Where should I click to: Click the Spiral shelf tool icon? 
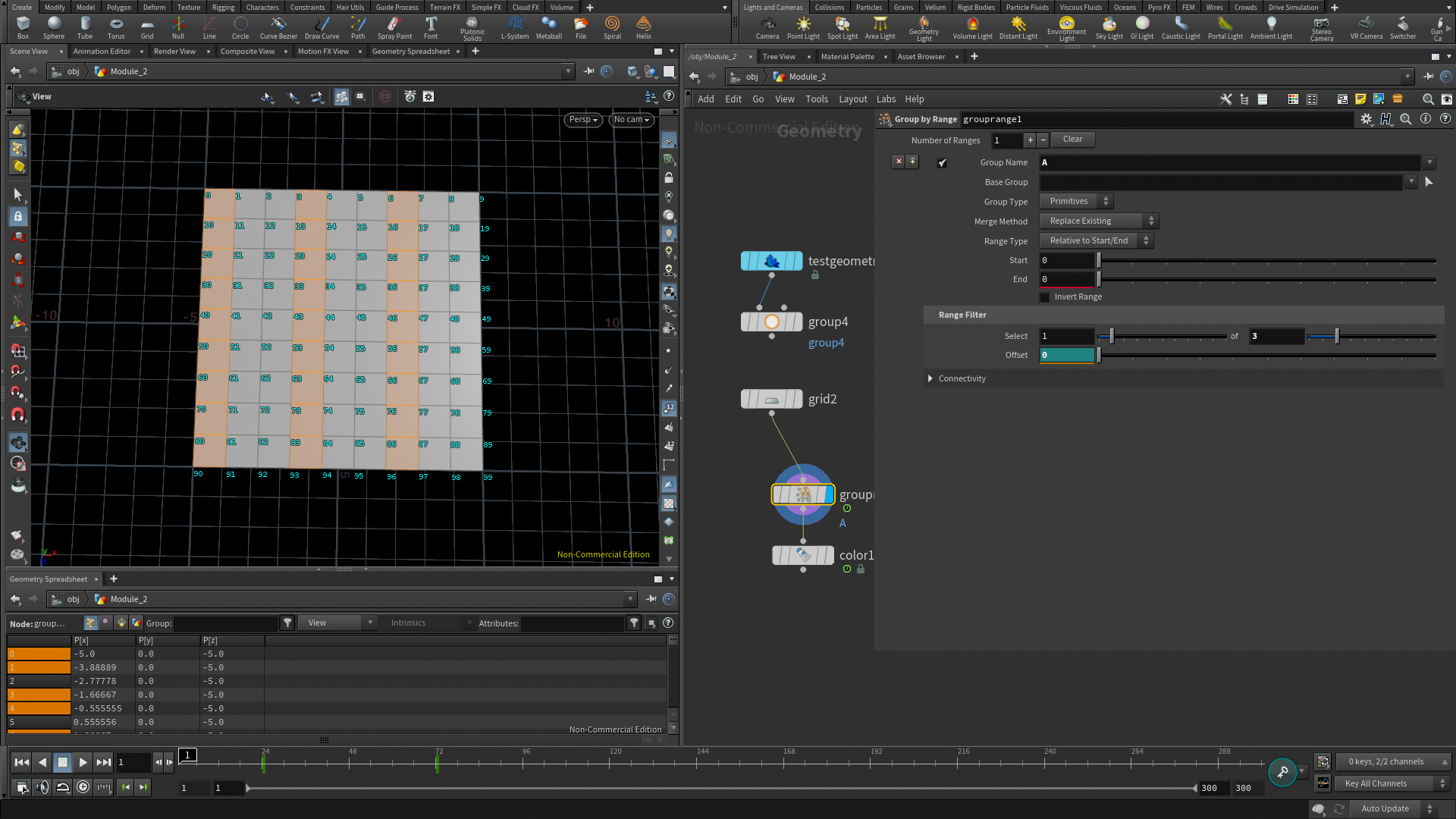[x=612, y=27]
